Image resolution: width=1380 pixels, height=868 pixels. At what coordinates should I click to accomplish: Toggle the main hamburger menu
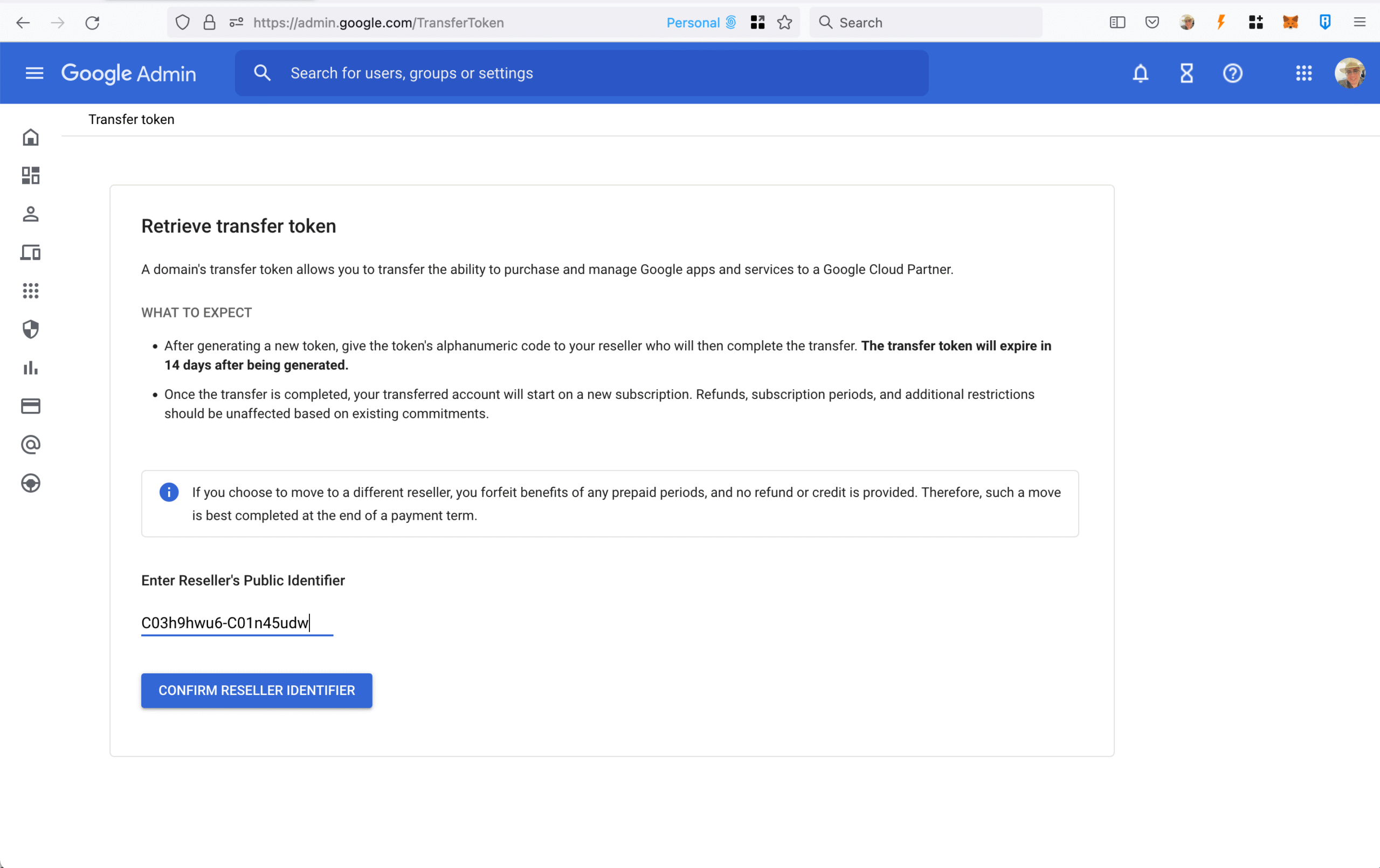pyautogui.click(x=34, y=73)
